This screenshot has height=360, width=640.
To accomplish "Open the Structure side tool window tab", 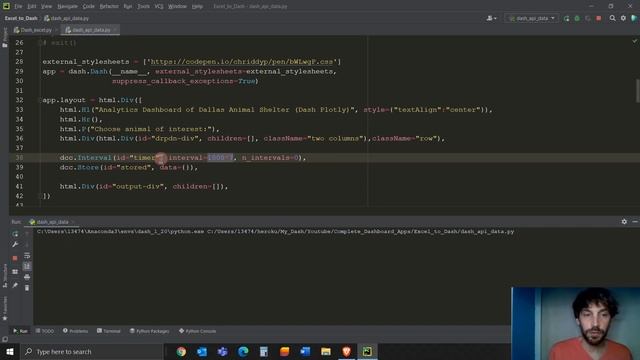I will point(4,276).
